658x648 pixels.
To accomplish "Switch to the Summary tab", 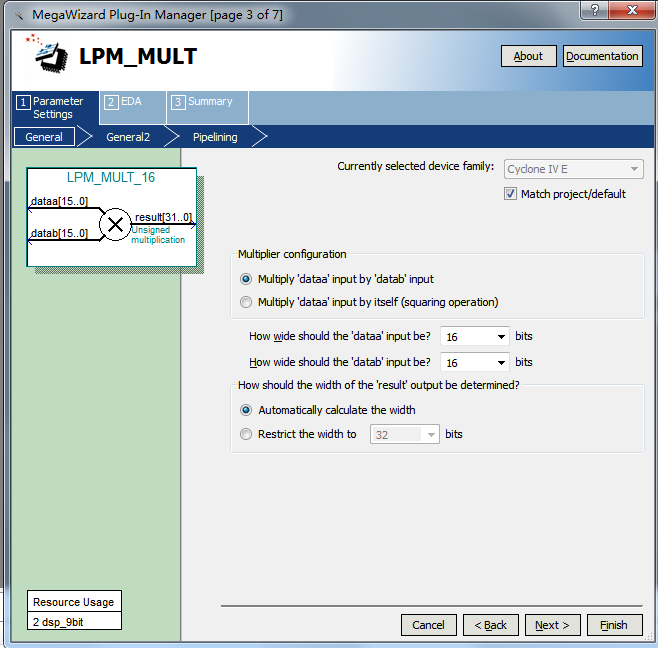I will 208,107.
